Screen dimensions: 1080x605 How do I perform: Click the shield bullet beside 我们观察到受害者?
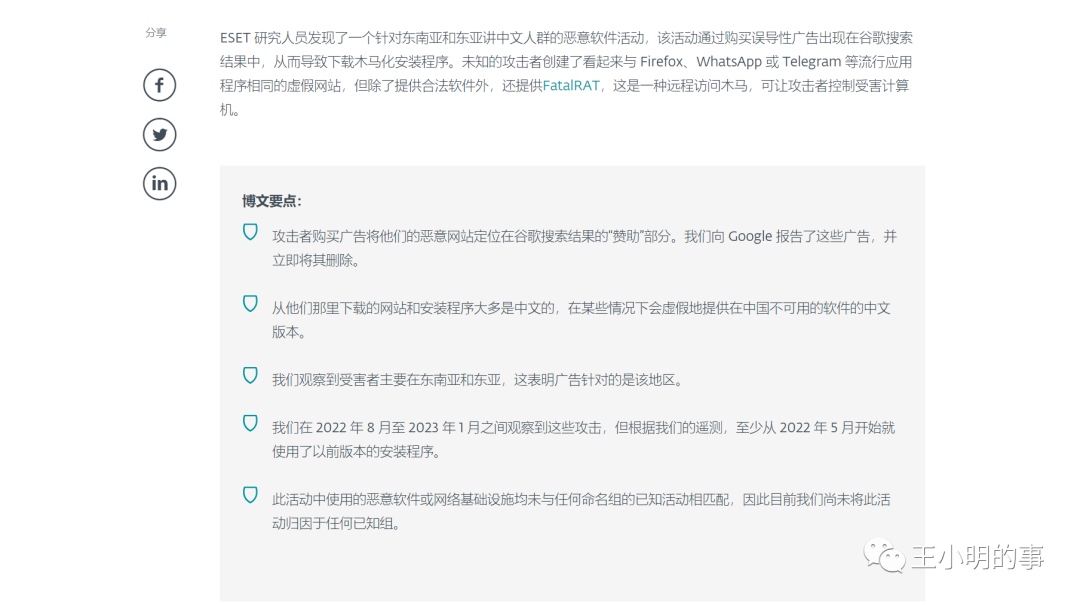pyautogui.click(x=250, y=376)
